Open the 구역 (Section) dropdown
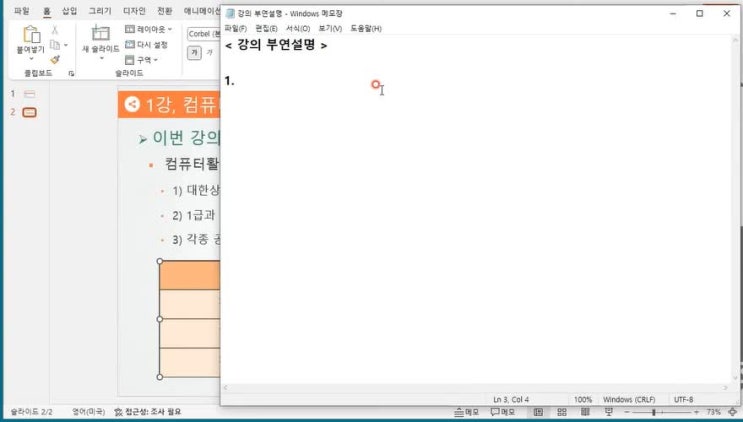The height and width of the screenshot is (422, 743). [147, 60]
